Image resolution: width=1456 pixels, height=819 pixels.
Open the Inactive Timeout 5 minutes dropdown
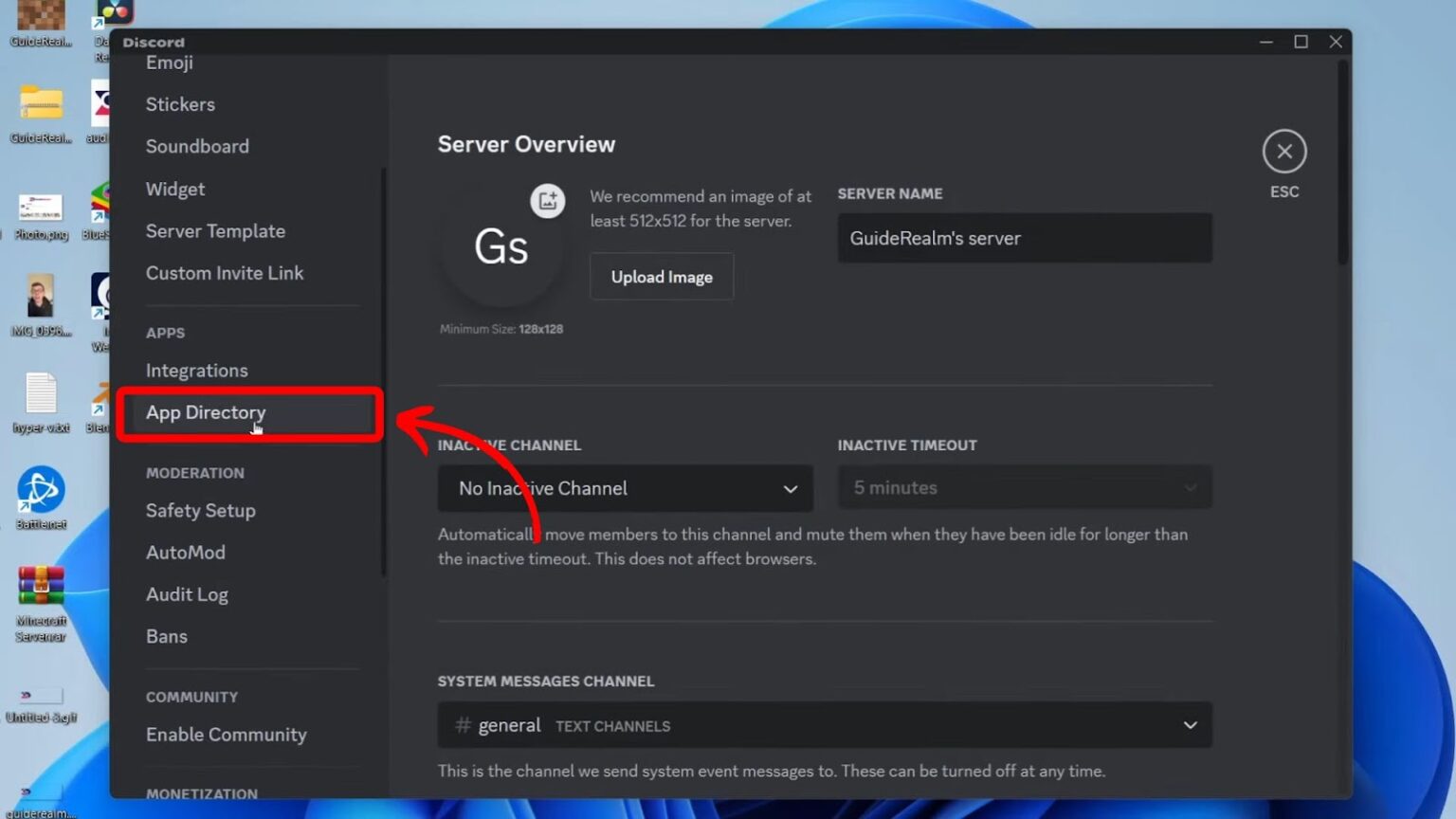pos(1025,487)
